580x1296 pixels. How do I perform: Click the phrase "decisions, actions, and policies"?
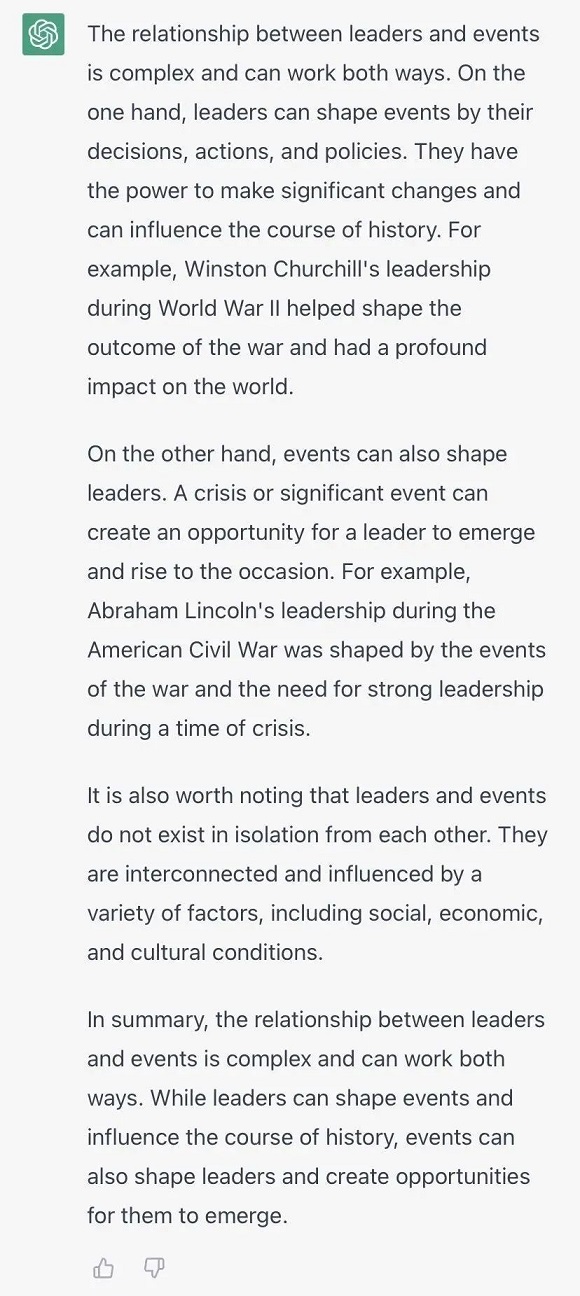(x=247, y=152)
